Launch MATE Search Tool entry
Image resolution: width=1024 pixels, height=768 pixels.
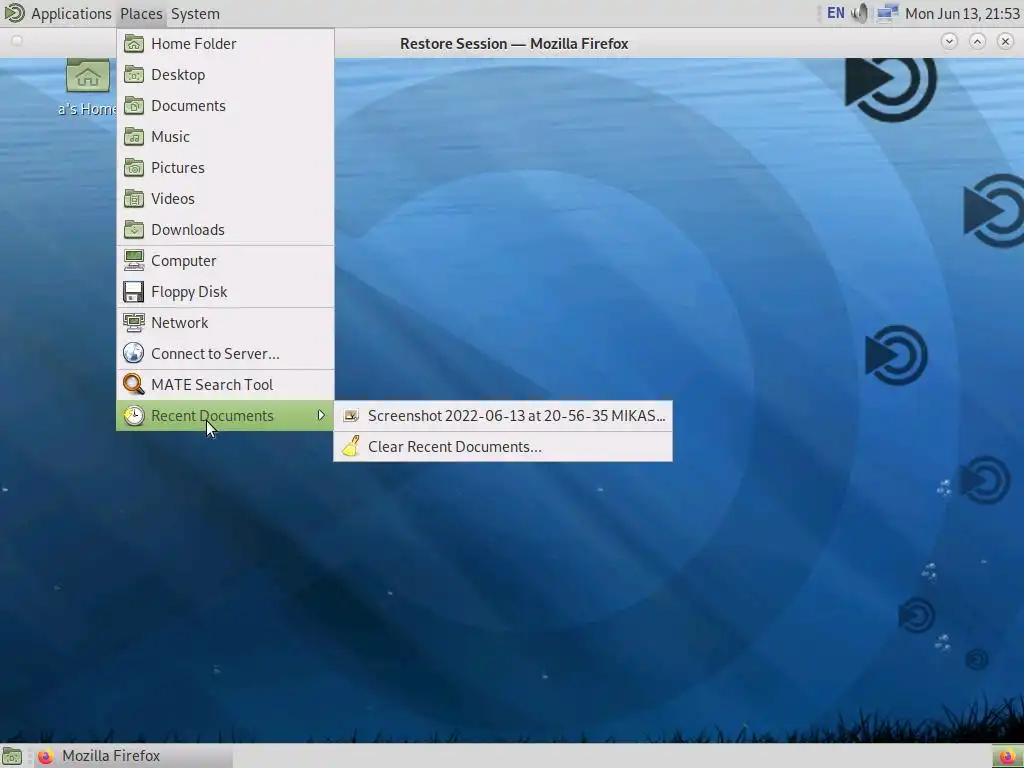(x=225, y=385)
